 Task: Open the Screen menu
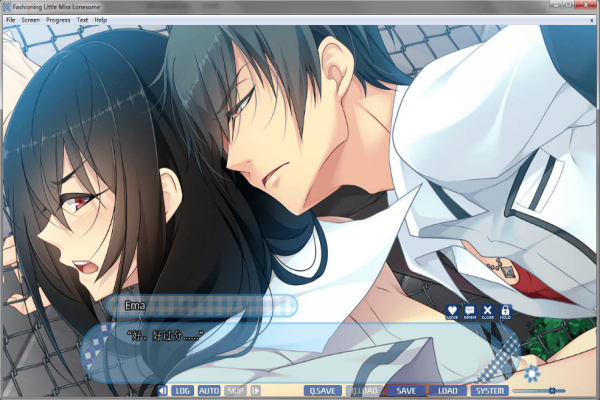point(31,20)
